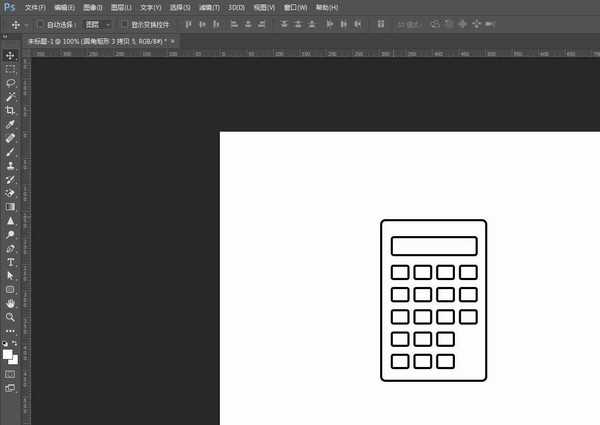The image size is (600, 425).
Task: Select the Horizontal Type tool
Action: (10, 261)
